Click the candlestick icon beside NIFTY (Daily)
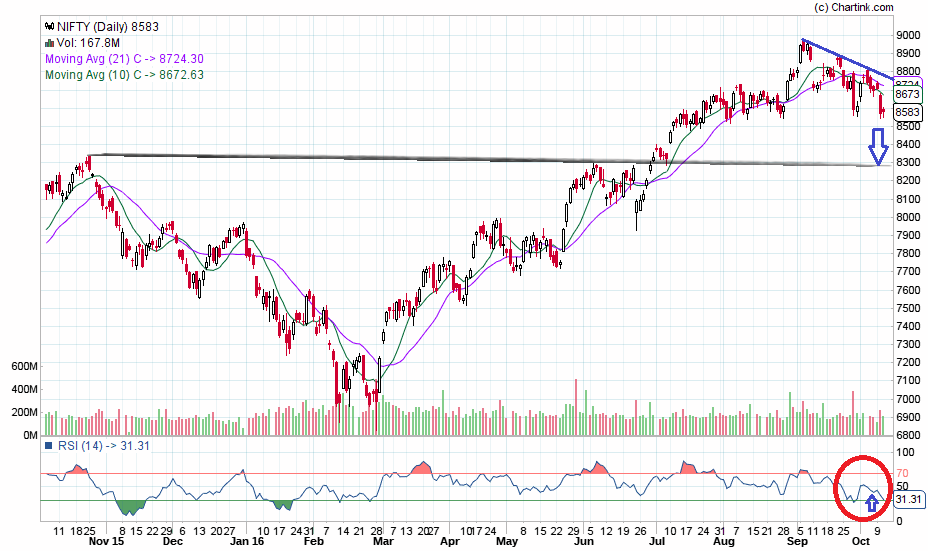 [49, 27]
